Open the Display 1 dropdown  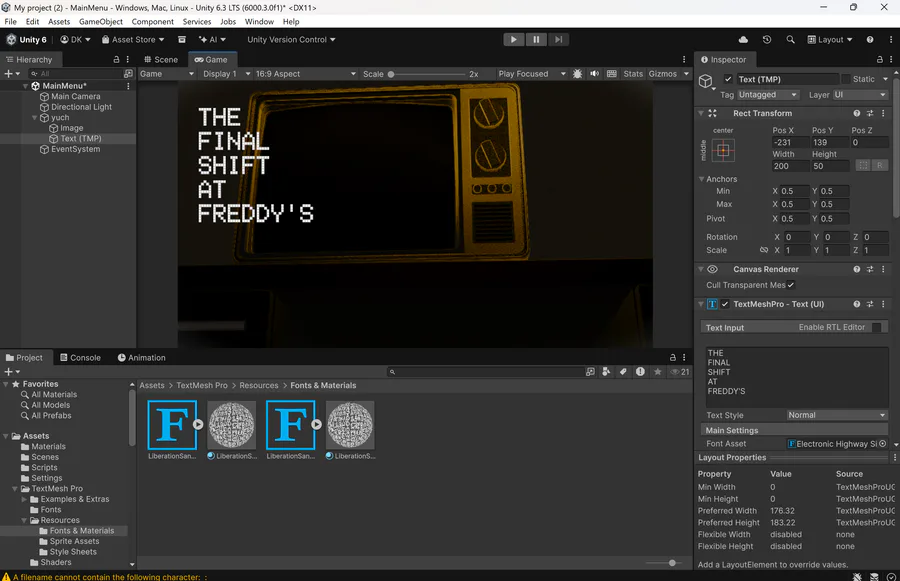point(227,73)
